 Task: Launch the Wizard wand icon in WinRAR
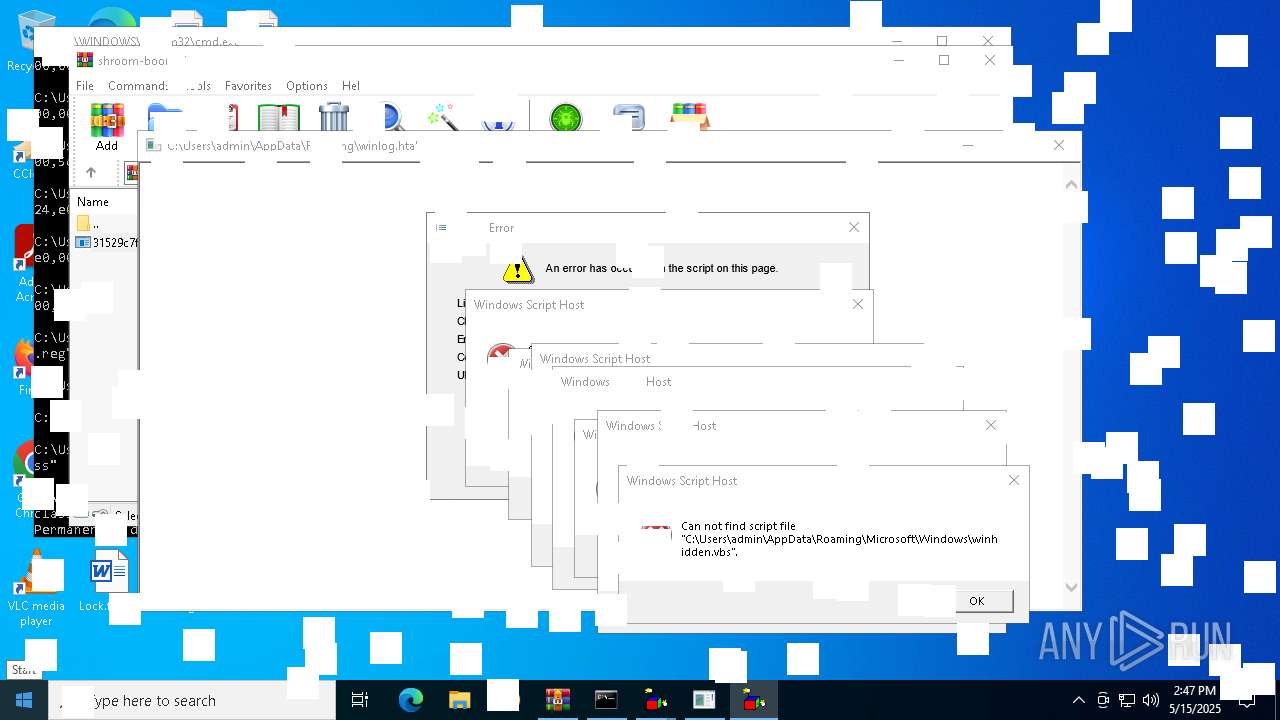coord(442,117)
